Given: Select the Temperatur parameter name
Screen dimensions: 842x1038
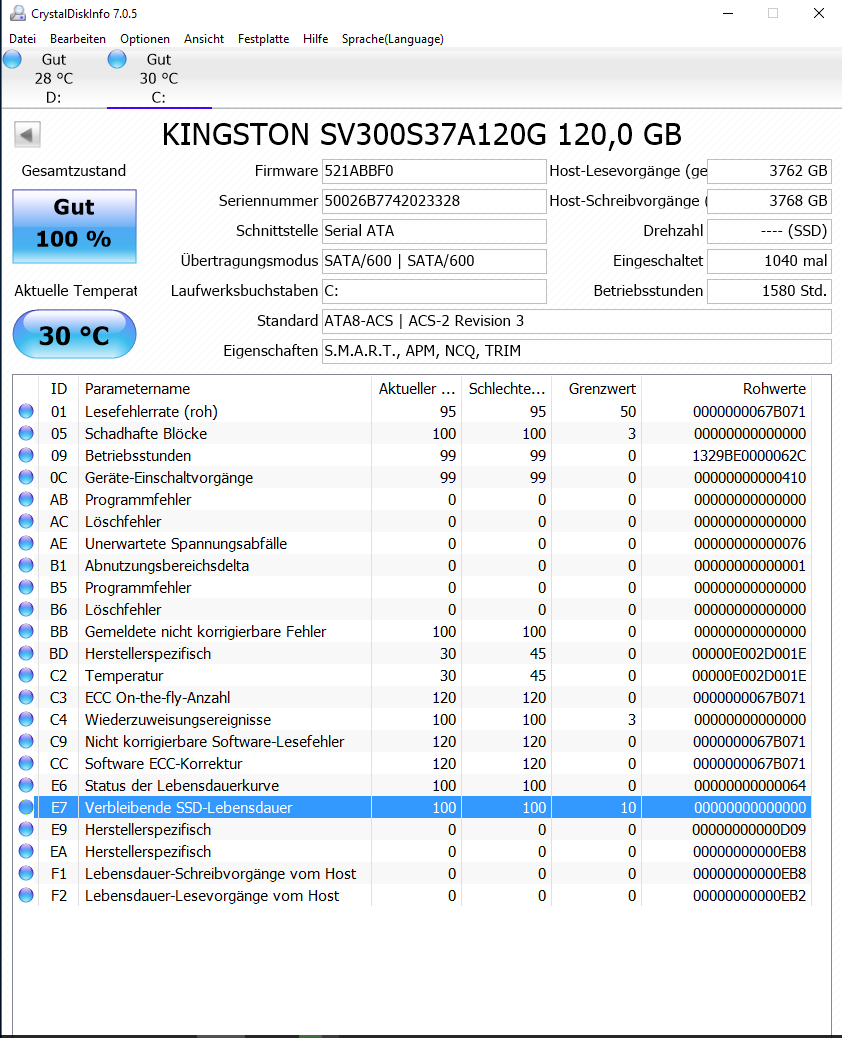Looking at the screenshot, I should pyautogui.click(x=124, y=676).
